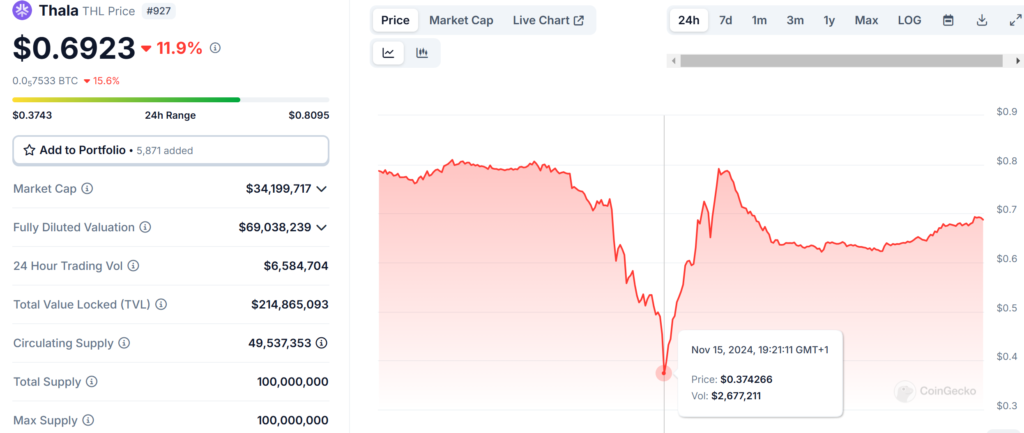Click the Circulating Supply label info icon

[x=124, y=343]
